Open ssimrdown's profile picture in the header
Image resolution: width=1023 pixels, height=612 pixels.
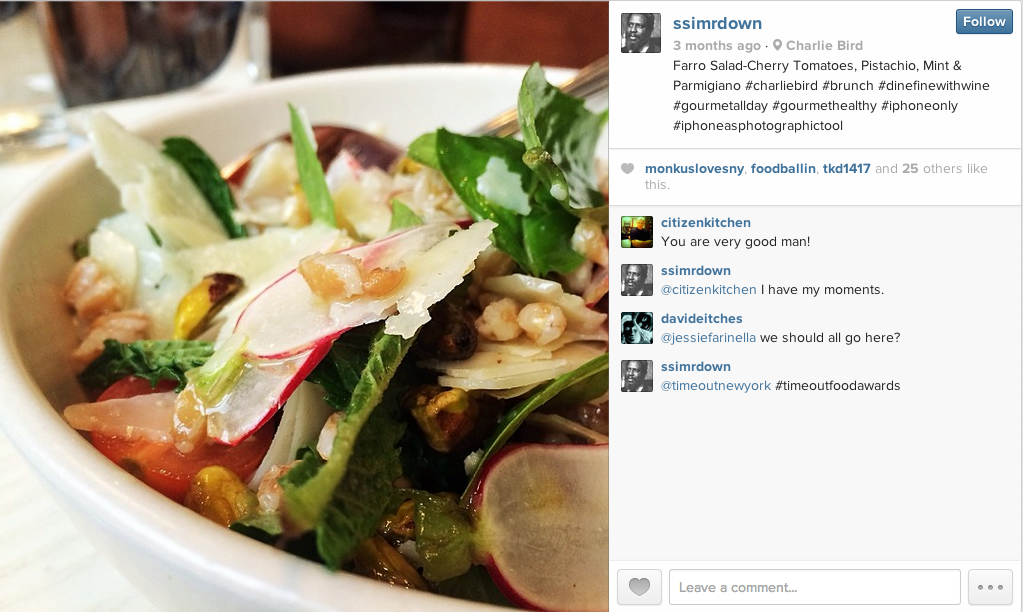pos(641,33)
